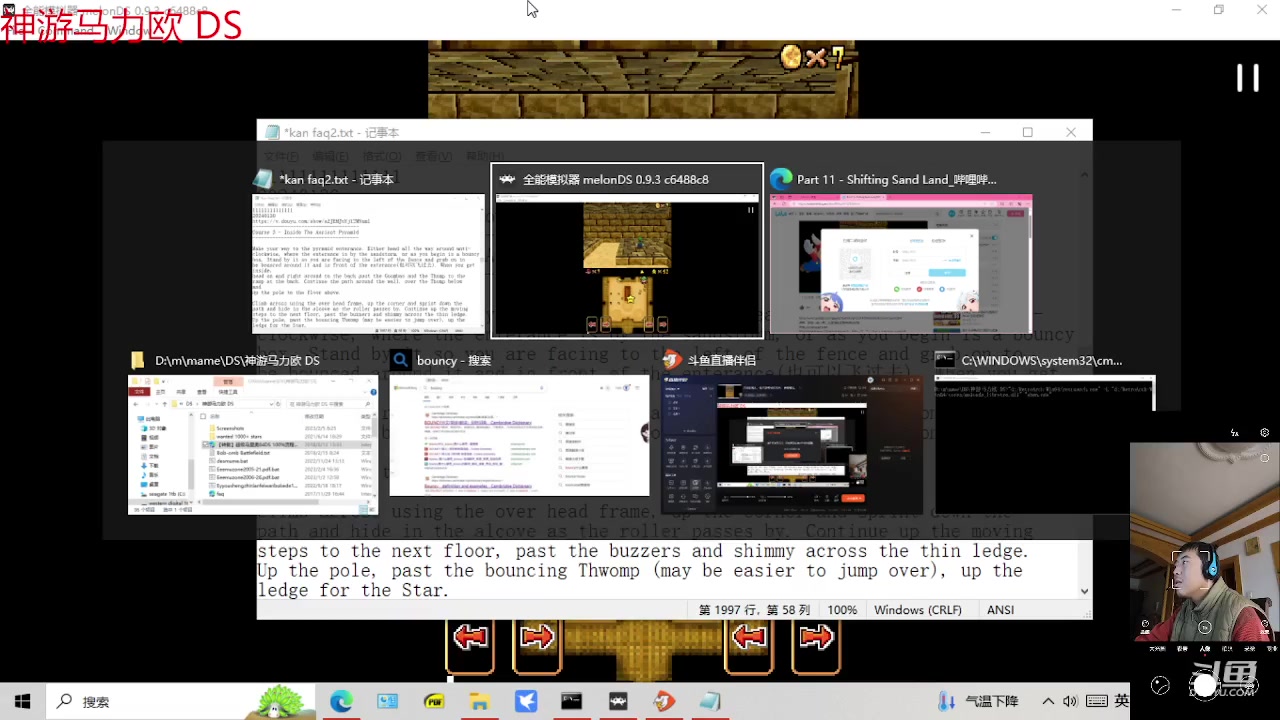This screenshot has height=720, width=1280.
Task: Toggle the 英 input method indicator
Action: [1121, 701]
